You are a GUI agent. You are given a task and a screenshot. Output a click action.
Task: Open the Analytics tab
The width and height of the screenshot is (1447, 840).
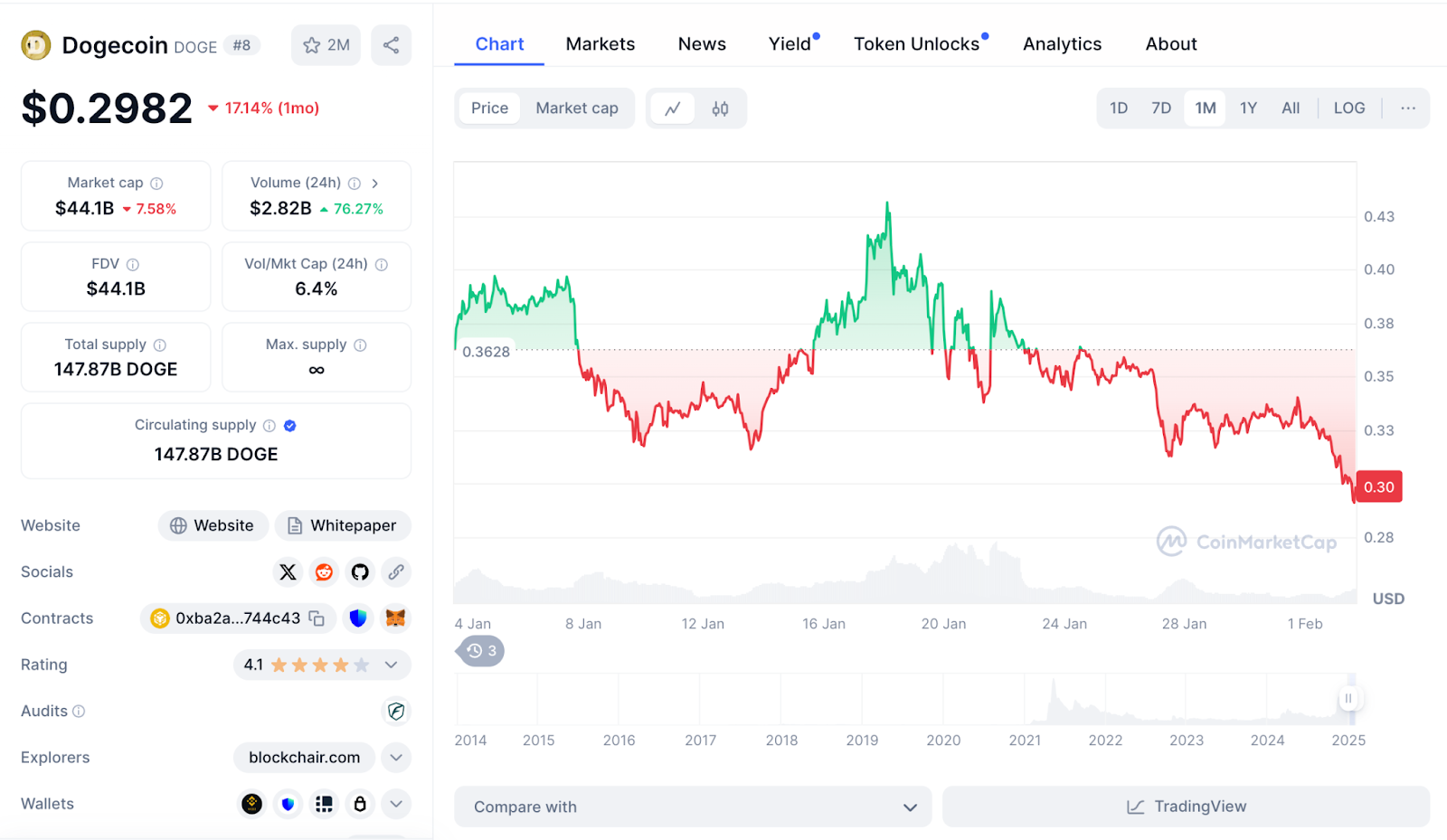pos(1063,43)
